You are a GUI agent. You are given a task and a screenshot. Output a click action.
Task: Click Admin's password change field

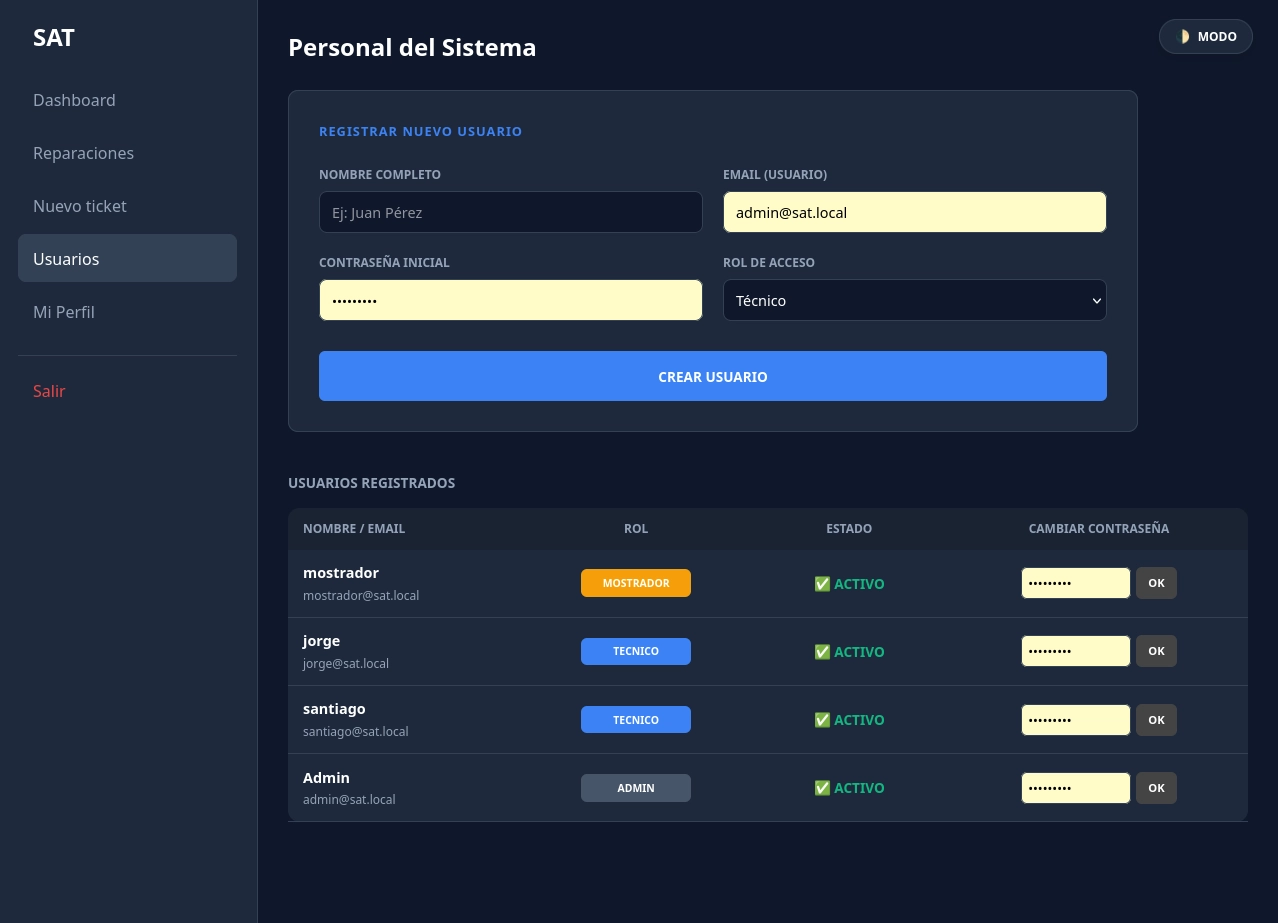[x=1075, y=788]
